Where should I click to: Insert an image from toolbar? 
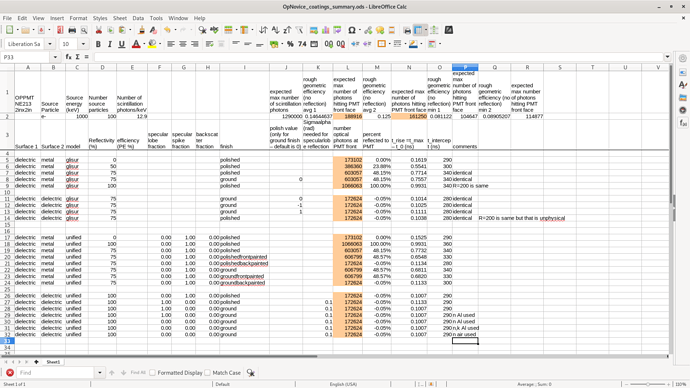314,30
